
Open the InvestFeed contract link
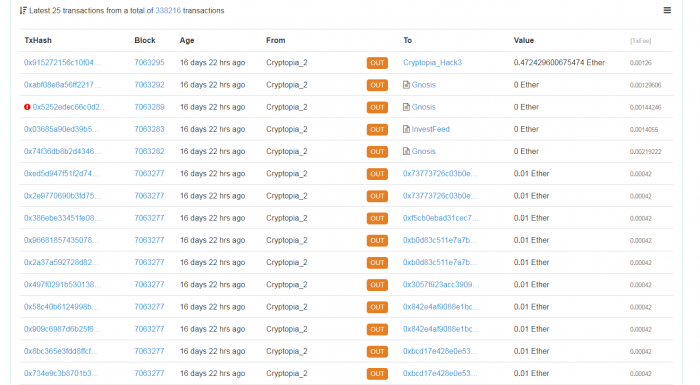(x=430, y=129)
